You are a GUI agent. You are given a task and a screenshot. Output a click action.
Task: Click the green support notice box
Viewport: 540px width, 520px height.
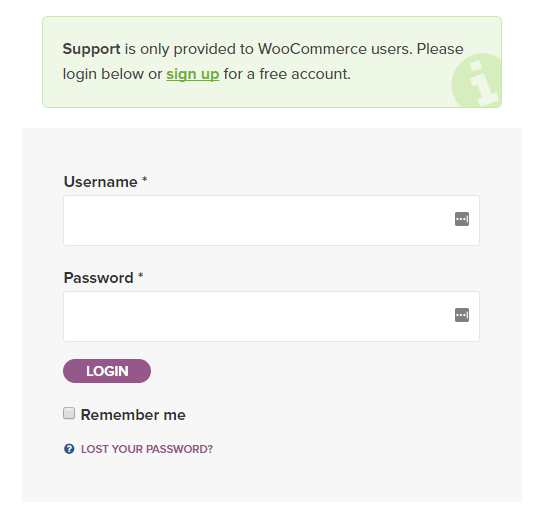[272, 62]
